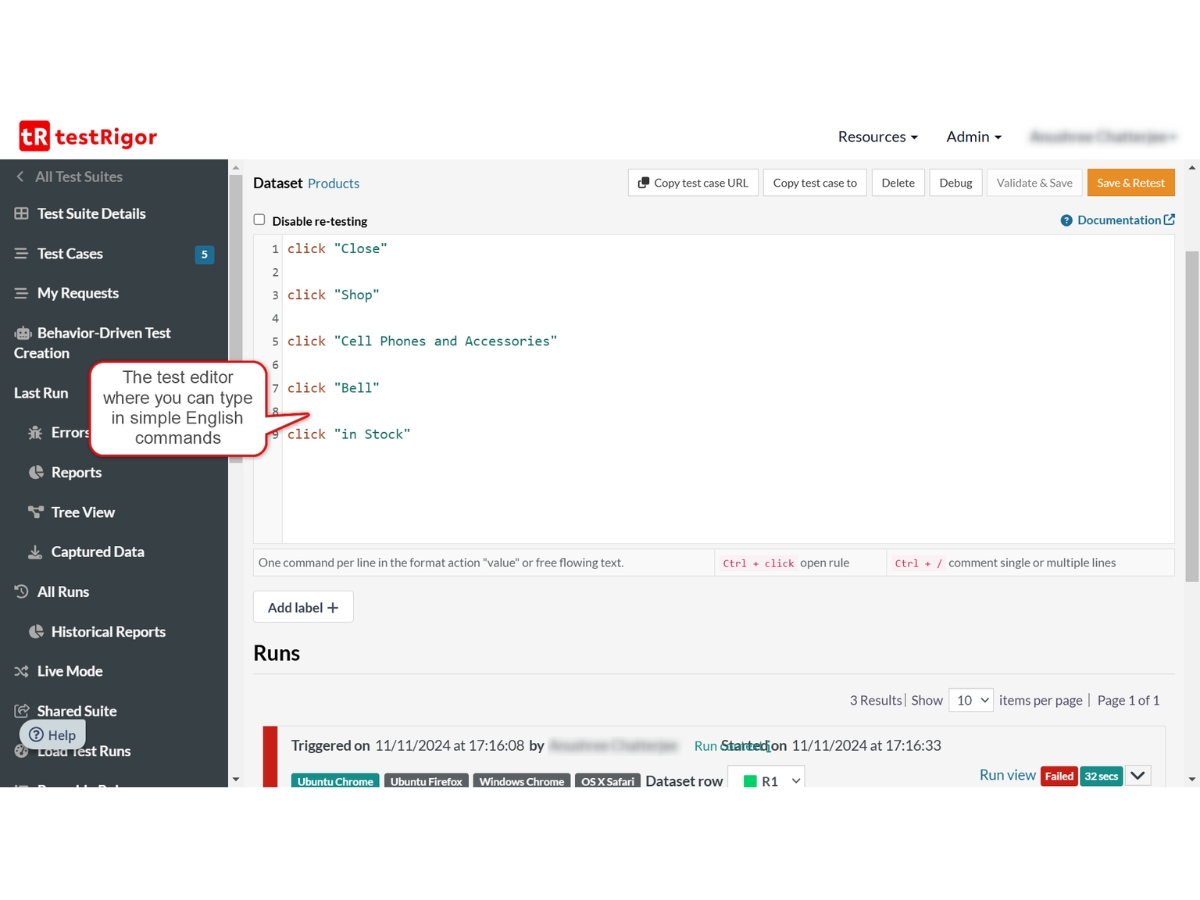Open the blurred user account dropdown
This screenshot has width=1200, height=900.
pyautogui.click(x=1106, y=137)
